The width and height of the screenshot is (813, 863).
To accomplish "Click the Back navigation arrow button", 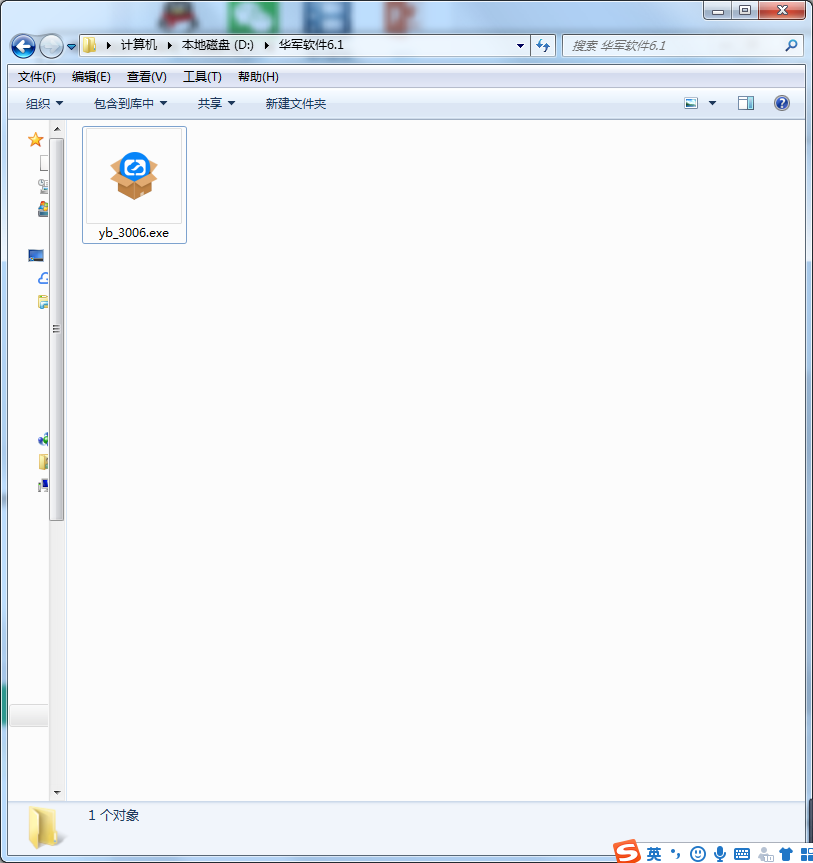I will [23, 46].
